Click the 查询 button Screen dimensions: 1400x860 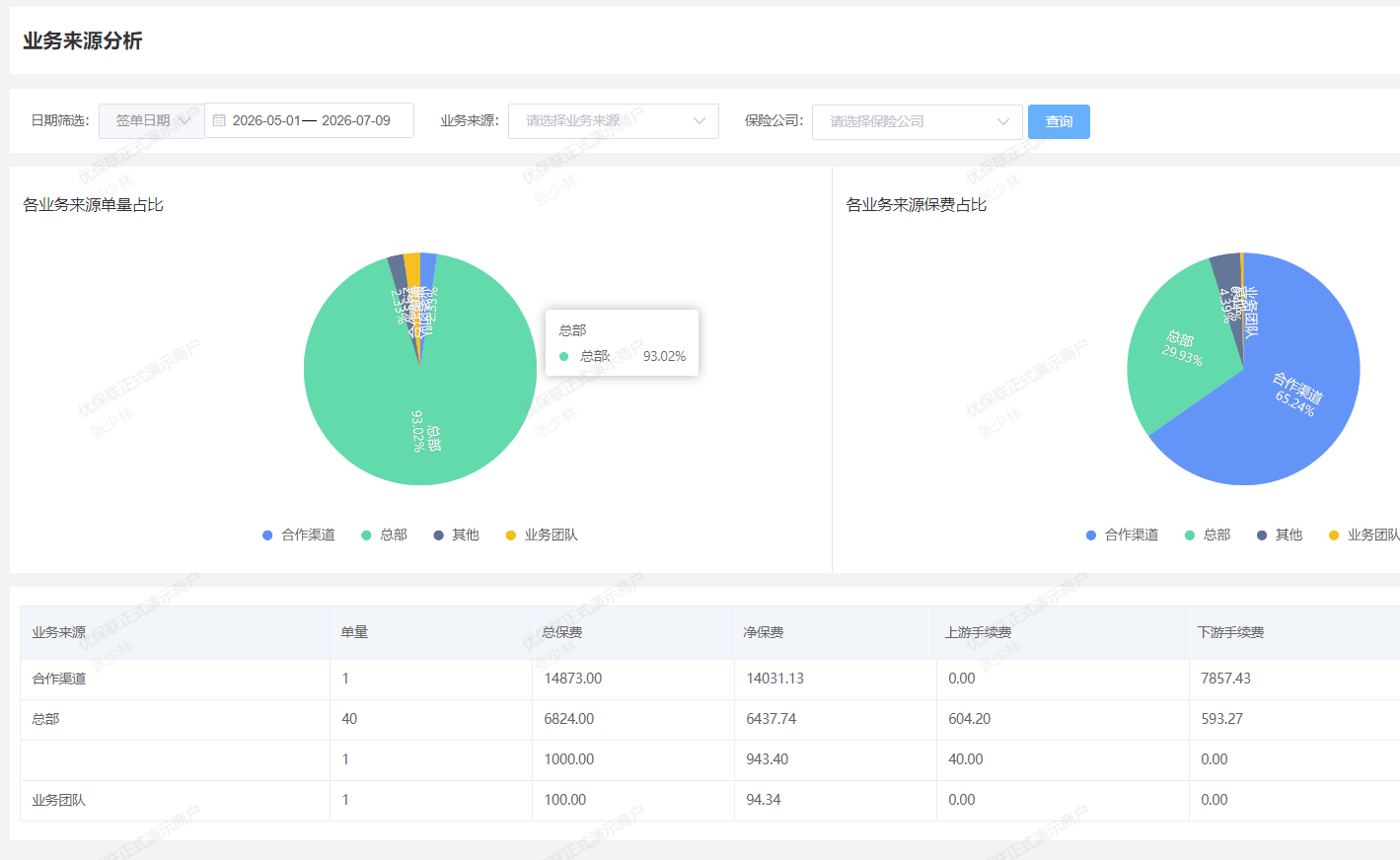point(1059,121)
